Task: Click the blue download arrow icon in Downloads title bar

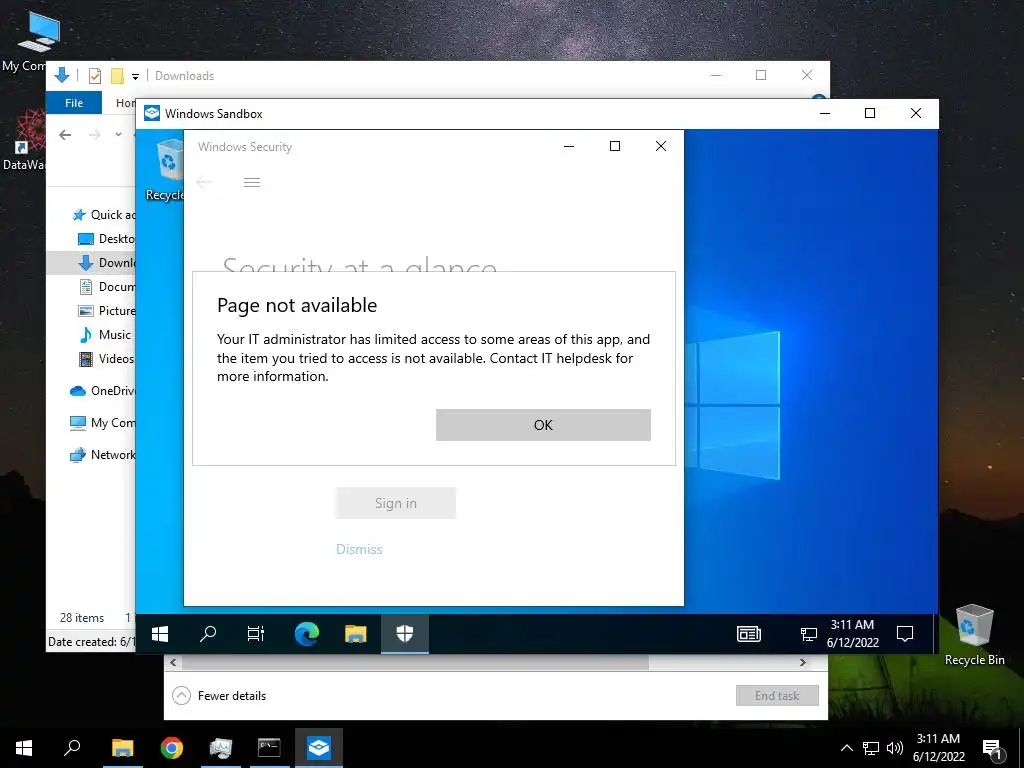Action: coord(62,75)
